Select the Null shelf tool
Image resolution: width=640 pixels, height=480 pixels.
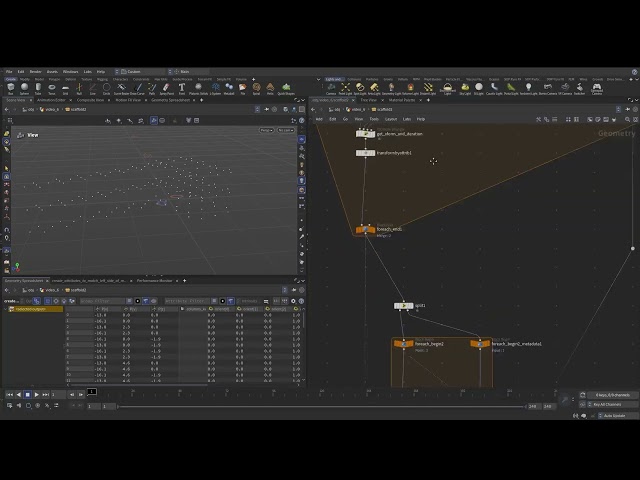(79, 89)
